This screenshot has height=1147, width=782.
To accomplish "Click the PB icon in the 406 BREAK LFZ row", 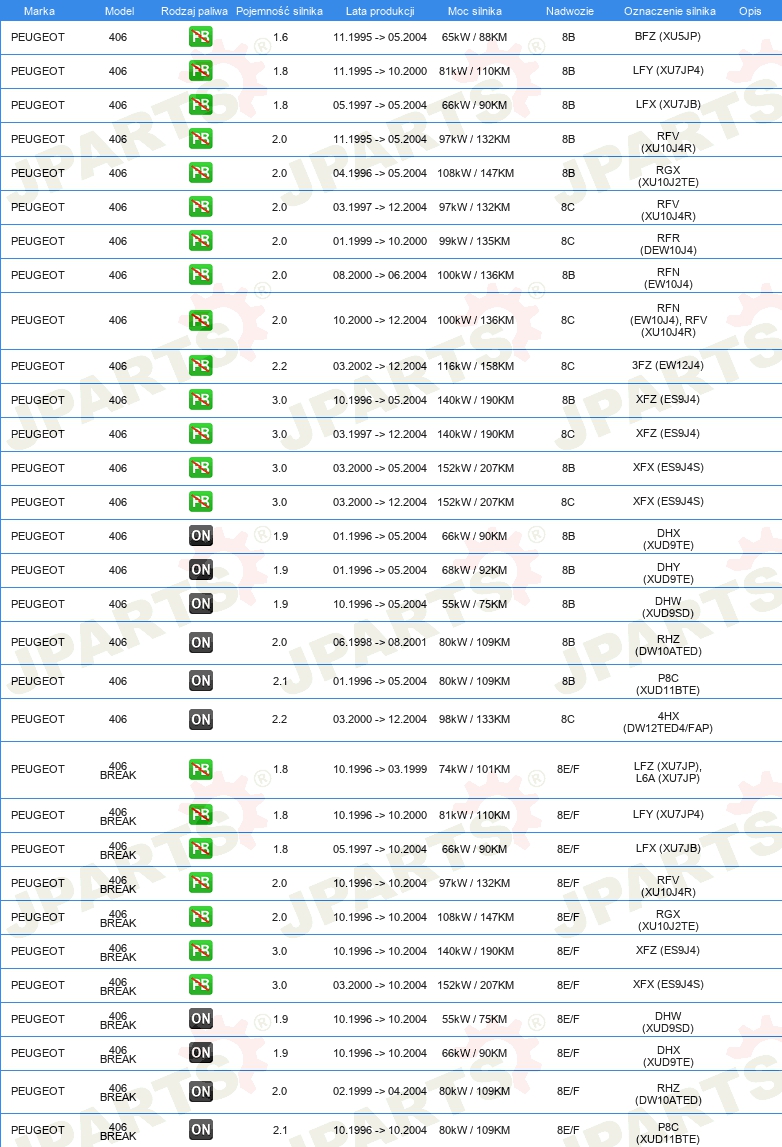I will pos(200,770).
